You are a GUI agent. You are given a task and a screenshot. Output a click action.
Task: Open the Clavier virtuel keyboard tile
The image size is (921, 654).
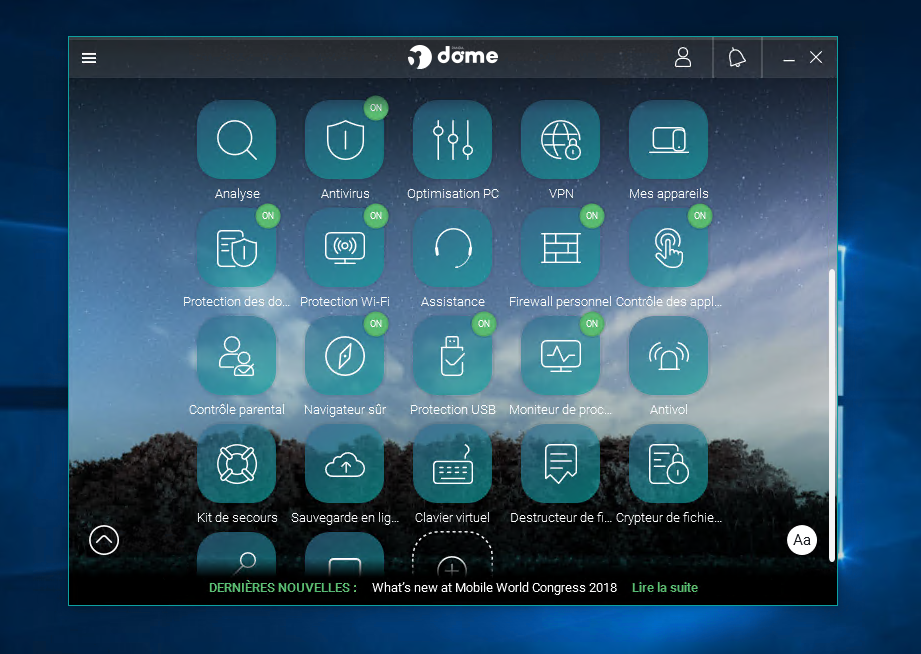(452, 464)
